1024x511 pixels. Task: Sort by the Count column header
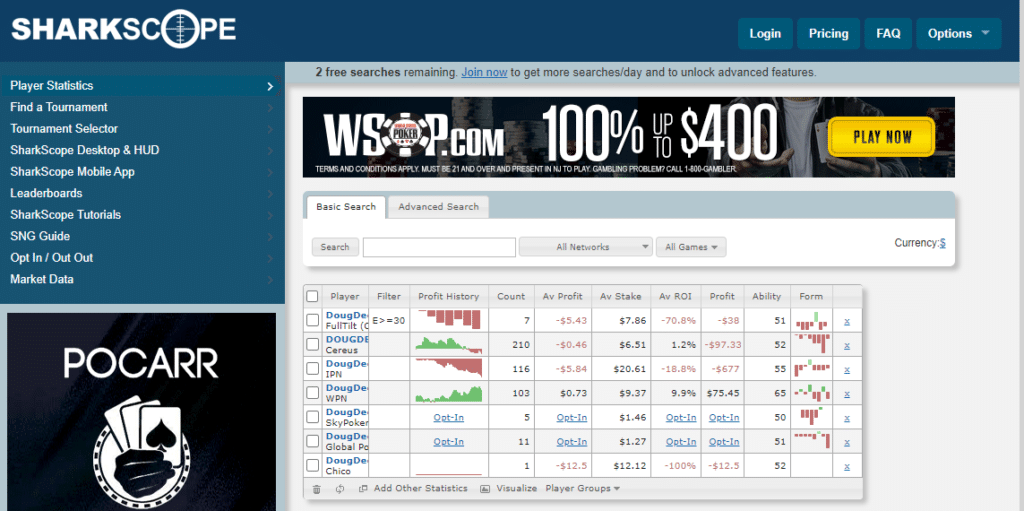[x=511, y=296]
